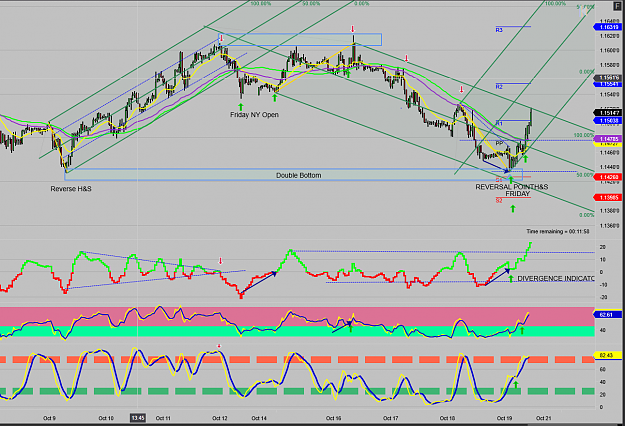This screenshot has width=625, height=426.
Task: Click the F button in top-right corner
Action: (x=618, y=6)
